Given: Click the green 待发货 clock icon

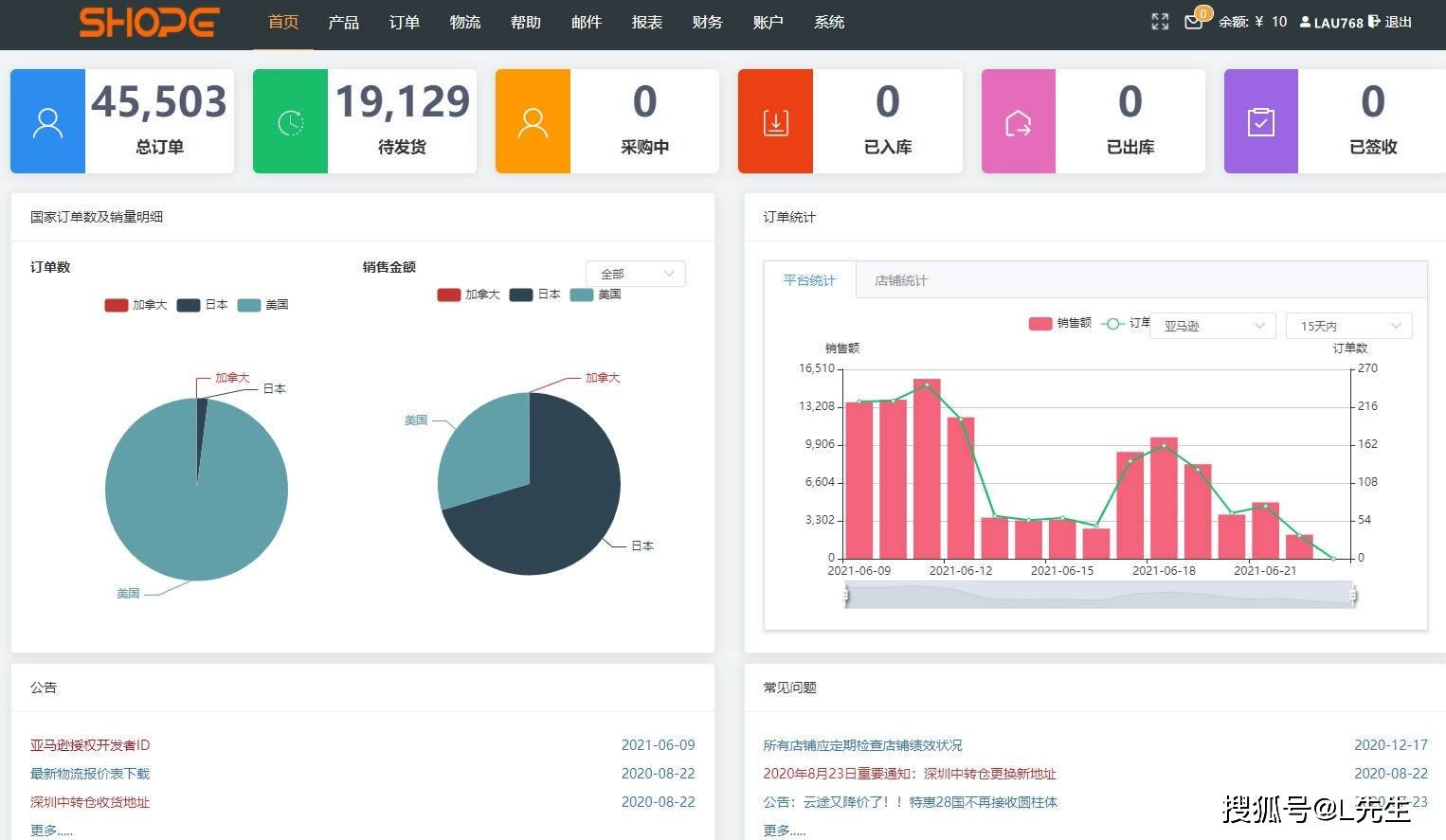Looking at the screenshot, I should tap(290, 120).
